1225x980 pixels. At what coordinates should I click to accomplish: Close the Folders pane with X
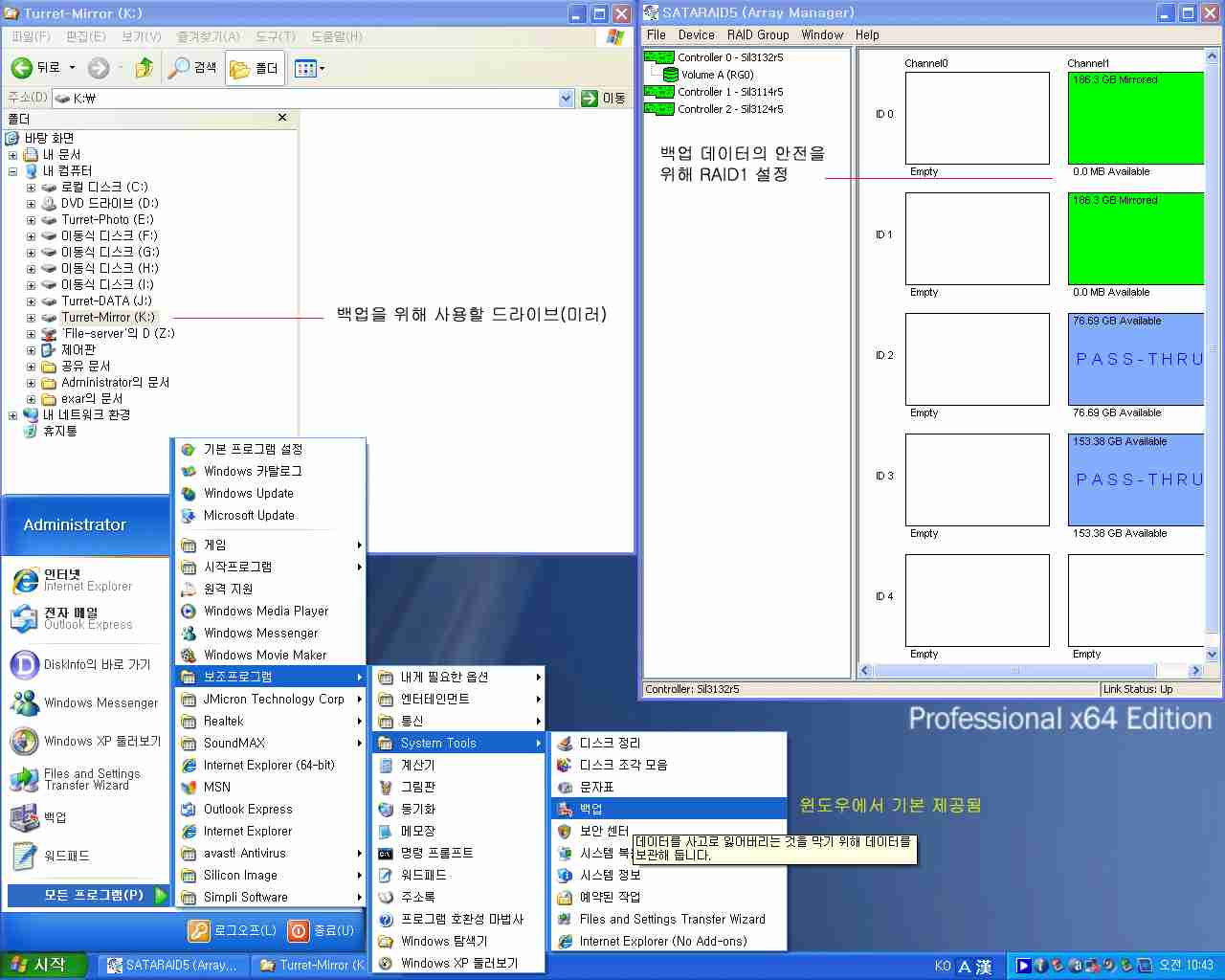[x=282, y=118]
